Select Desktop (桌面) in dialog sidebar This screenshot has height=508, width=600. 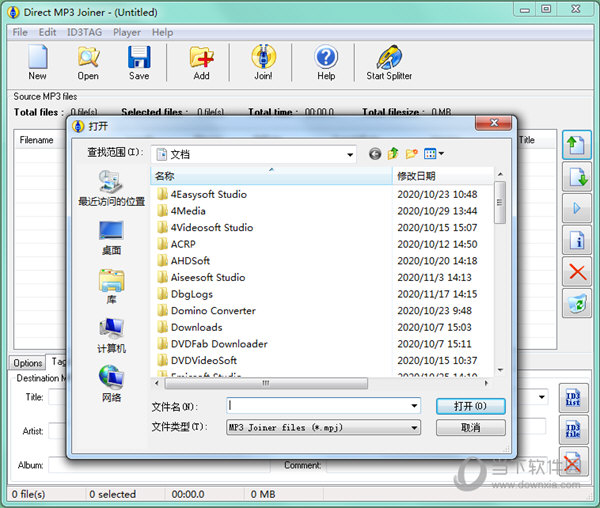(x=111, y=238)
